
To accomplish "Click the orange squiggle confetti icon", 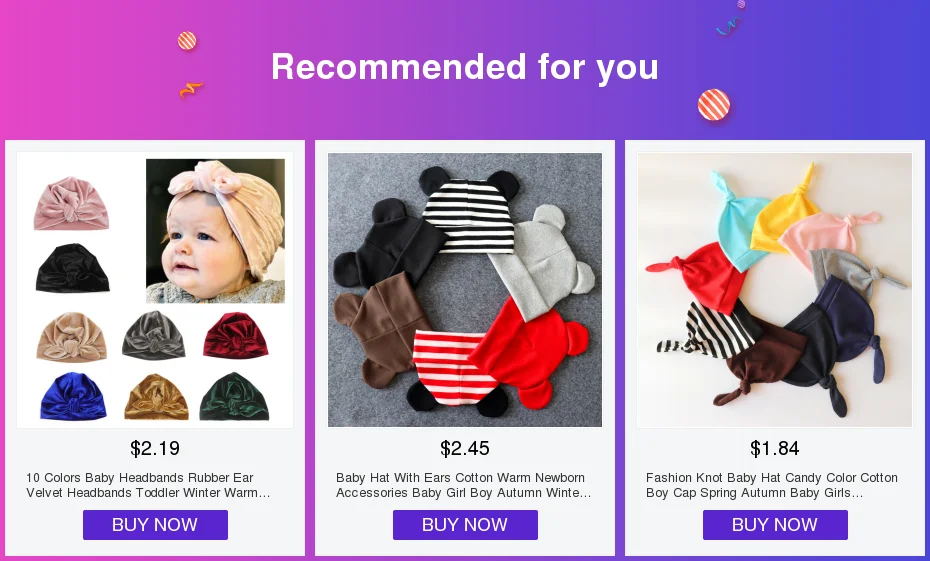I will pos(190,90).
